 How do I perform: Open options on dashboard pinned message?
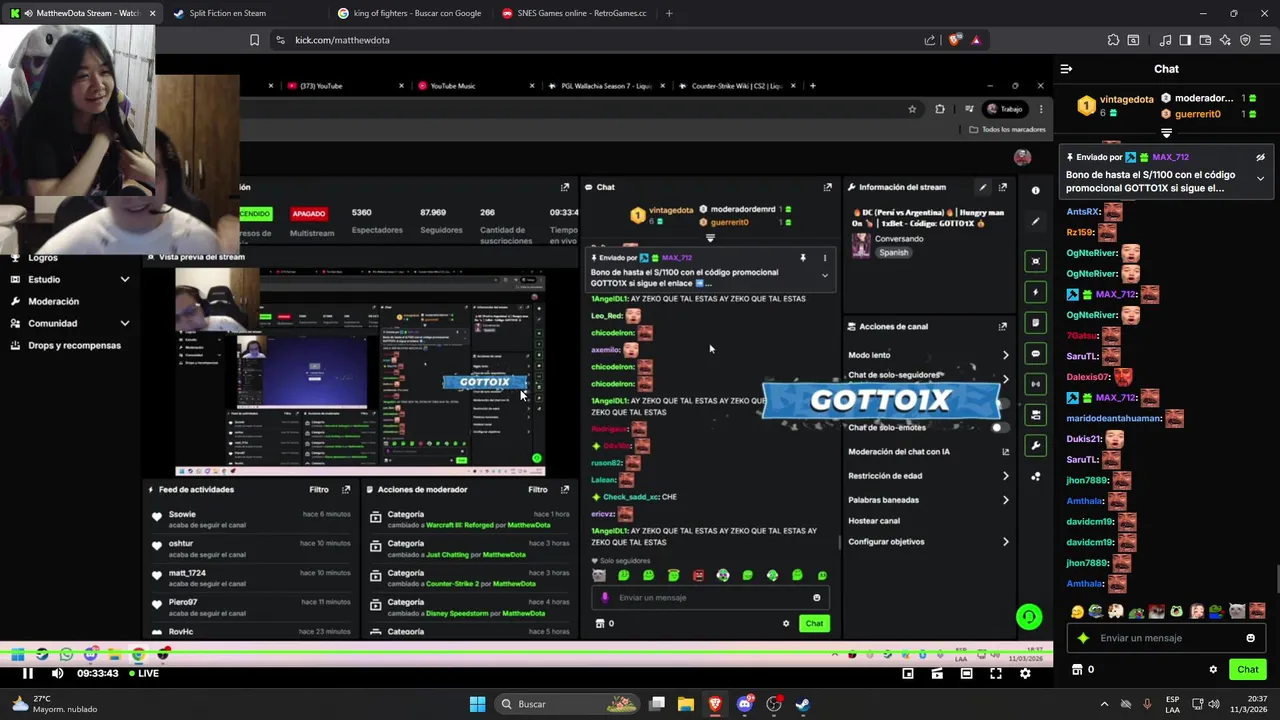pyautogui.click(x=824, y=258)
